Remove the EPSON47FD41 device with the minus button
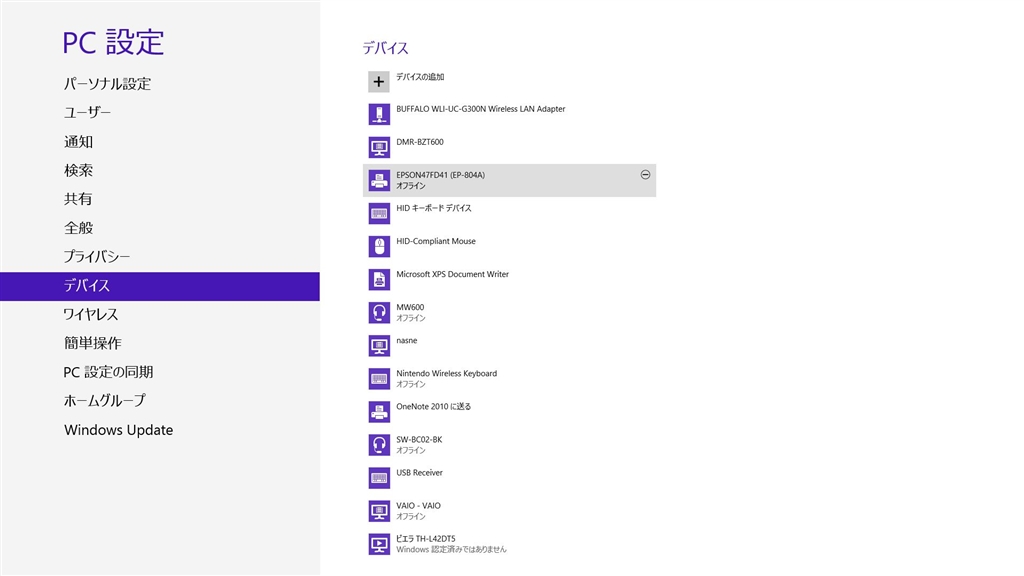 645,175
